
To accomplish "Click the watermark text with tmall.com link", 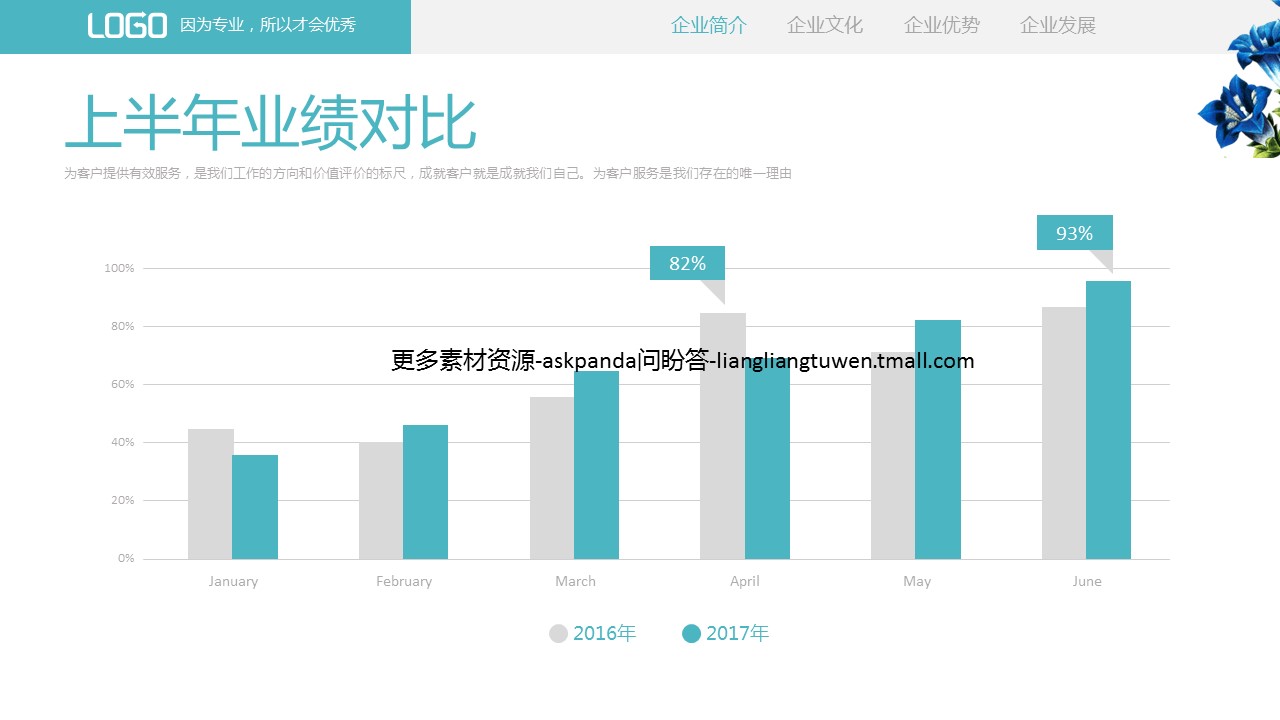I will [682, 361].
